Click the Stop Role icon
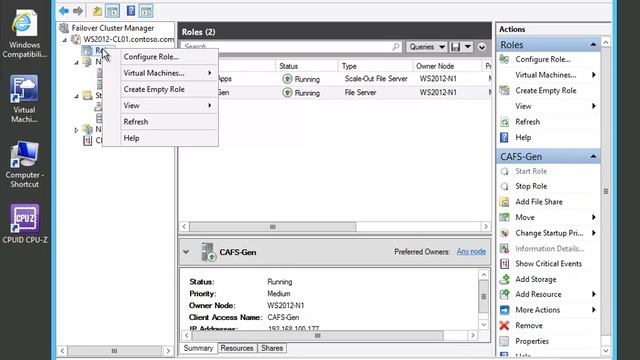The width and height of the screenshot is (640, 360). pyautogui.click(x=504, y=186)
